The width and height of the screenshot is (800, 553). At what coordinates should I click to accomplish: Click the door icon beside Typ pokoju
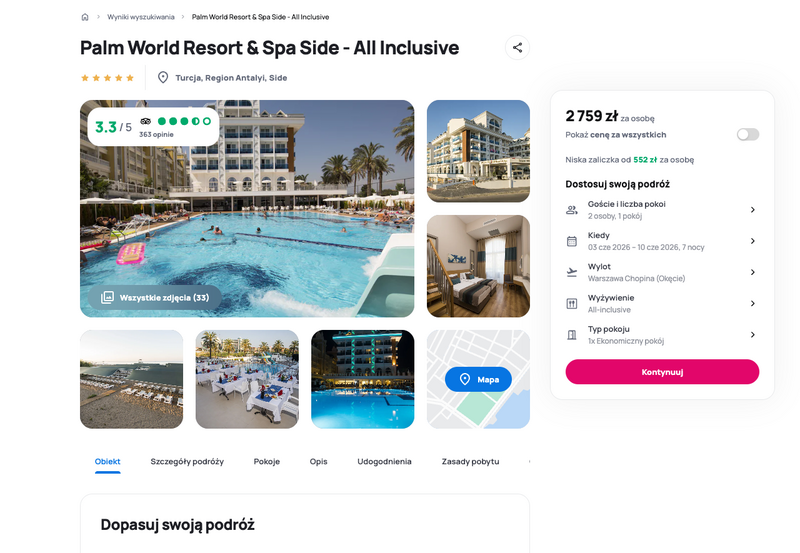tap(572, 335)
